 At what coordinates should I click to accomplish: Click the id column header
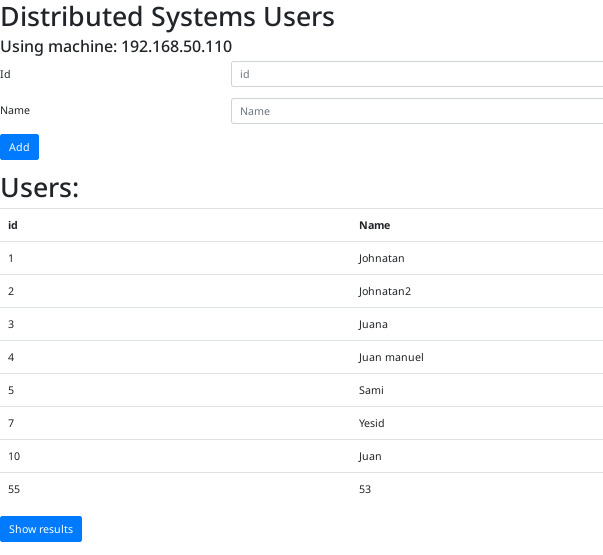coord(13,225)
